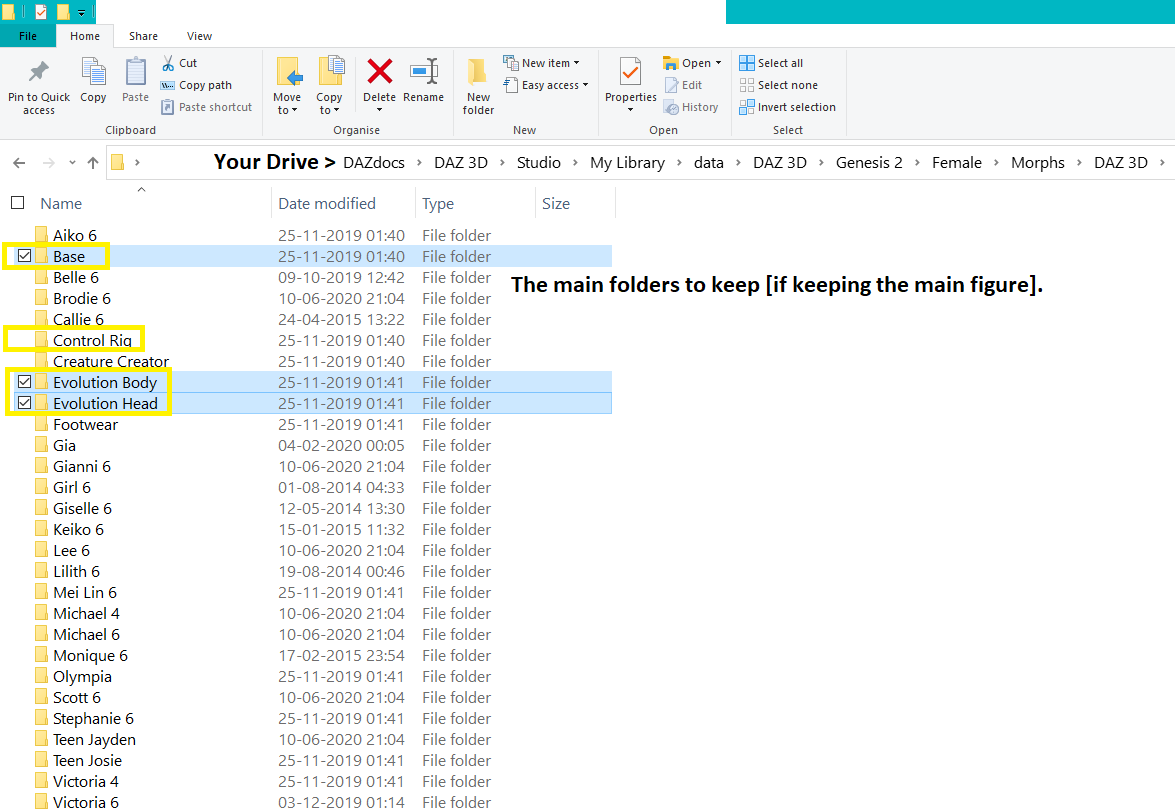Click the address bar folder icon
Image resolution: width=1175 pixels, height=812 pixels.
point(118,163)
